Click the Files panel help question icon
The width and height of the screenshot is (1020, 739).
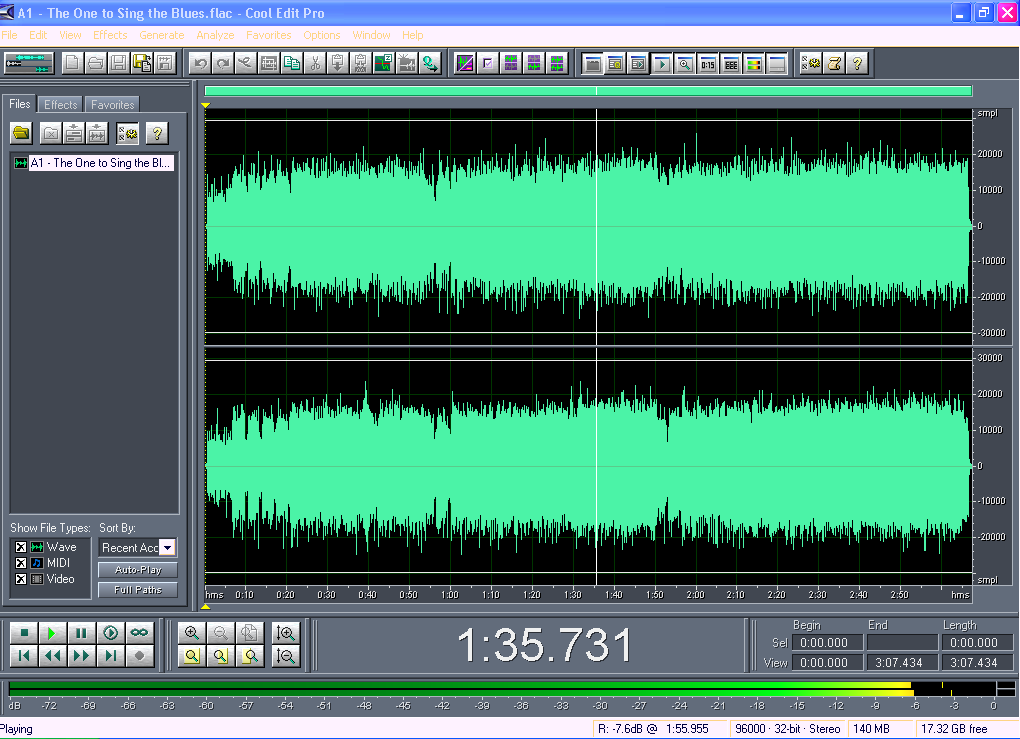(157, 133)
